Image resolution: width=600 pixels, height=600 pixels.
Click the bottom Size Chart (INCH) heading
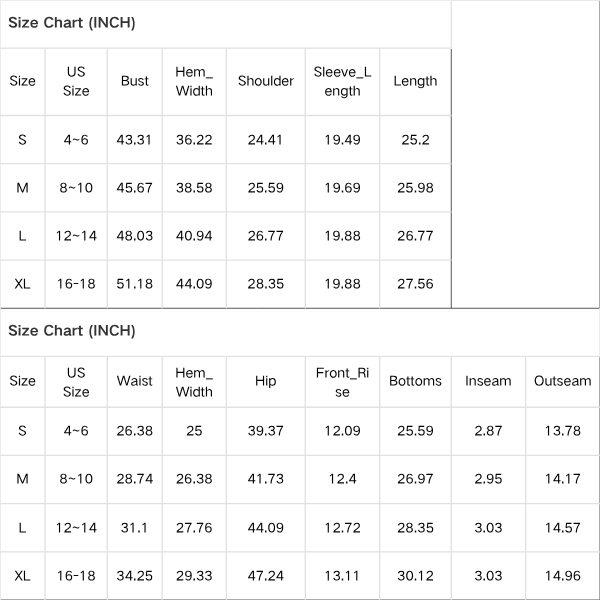coord(72,331)
